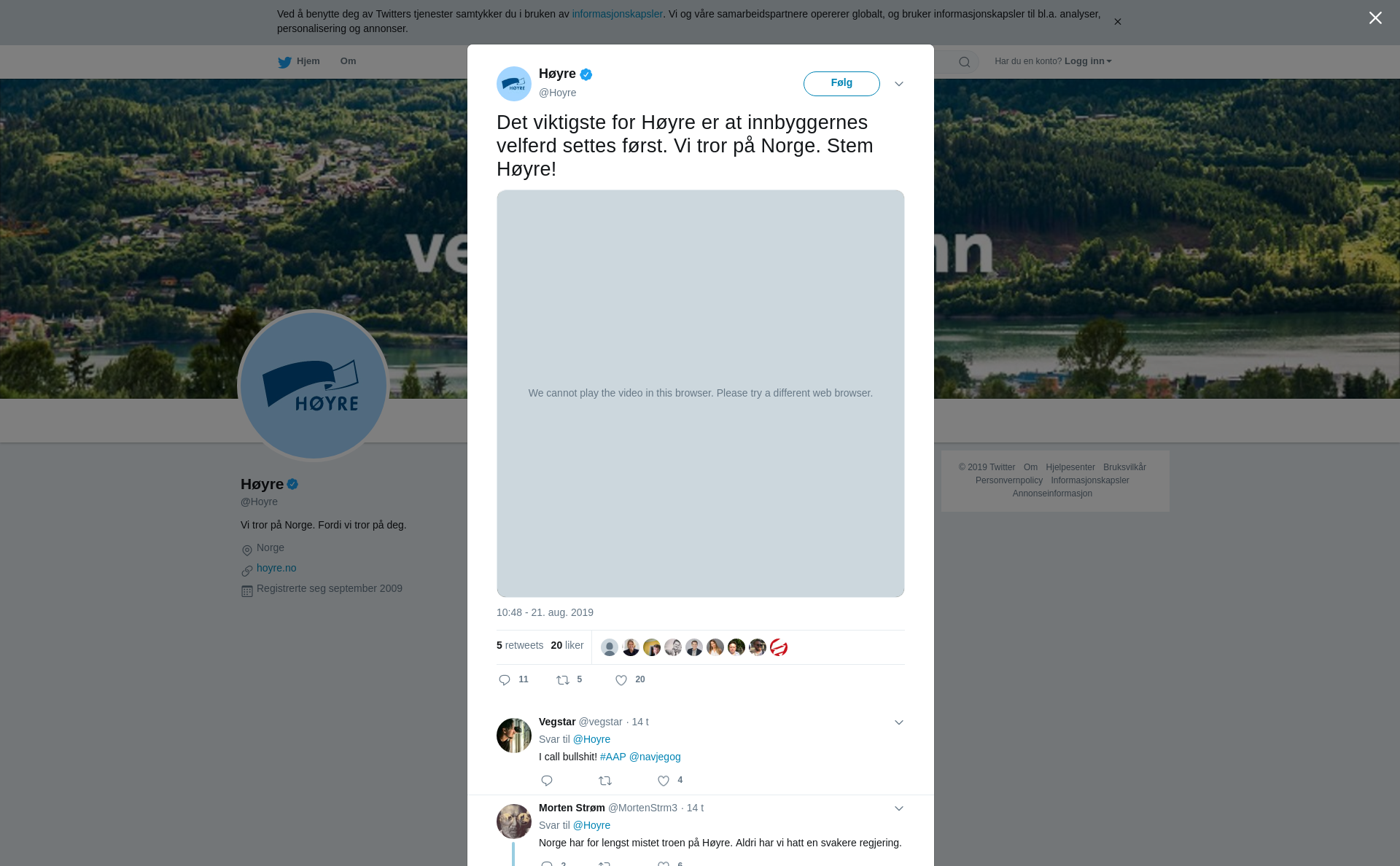Click the reply icon under Høyre's tweet
Viewport: 1400px width, 866px height.
tap(505, 680)
